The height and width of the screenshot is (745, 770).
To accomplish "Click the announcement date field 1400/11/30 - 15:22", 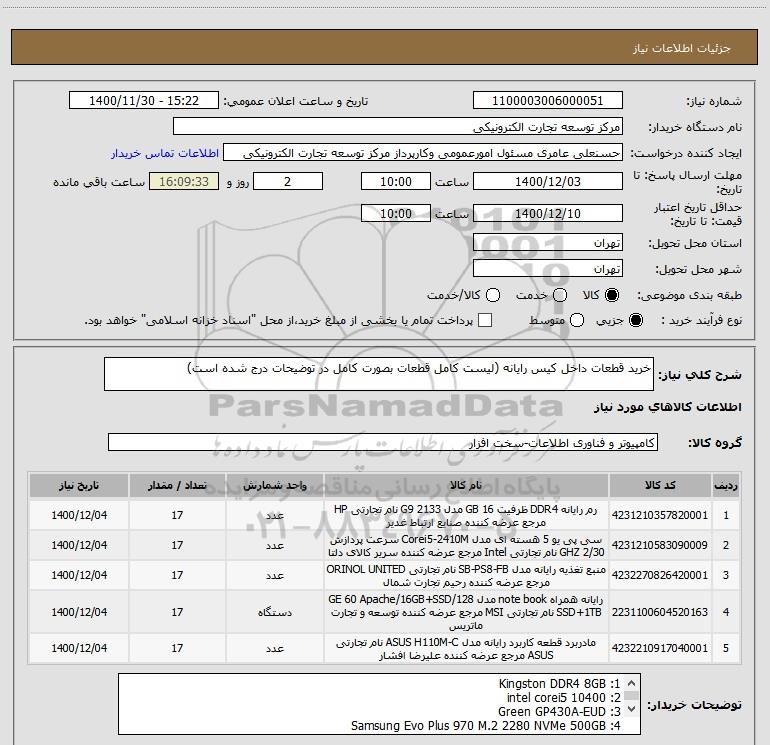I will point(144,101).
